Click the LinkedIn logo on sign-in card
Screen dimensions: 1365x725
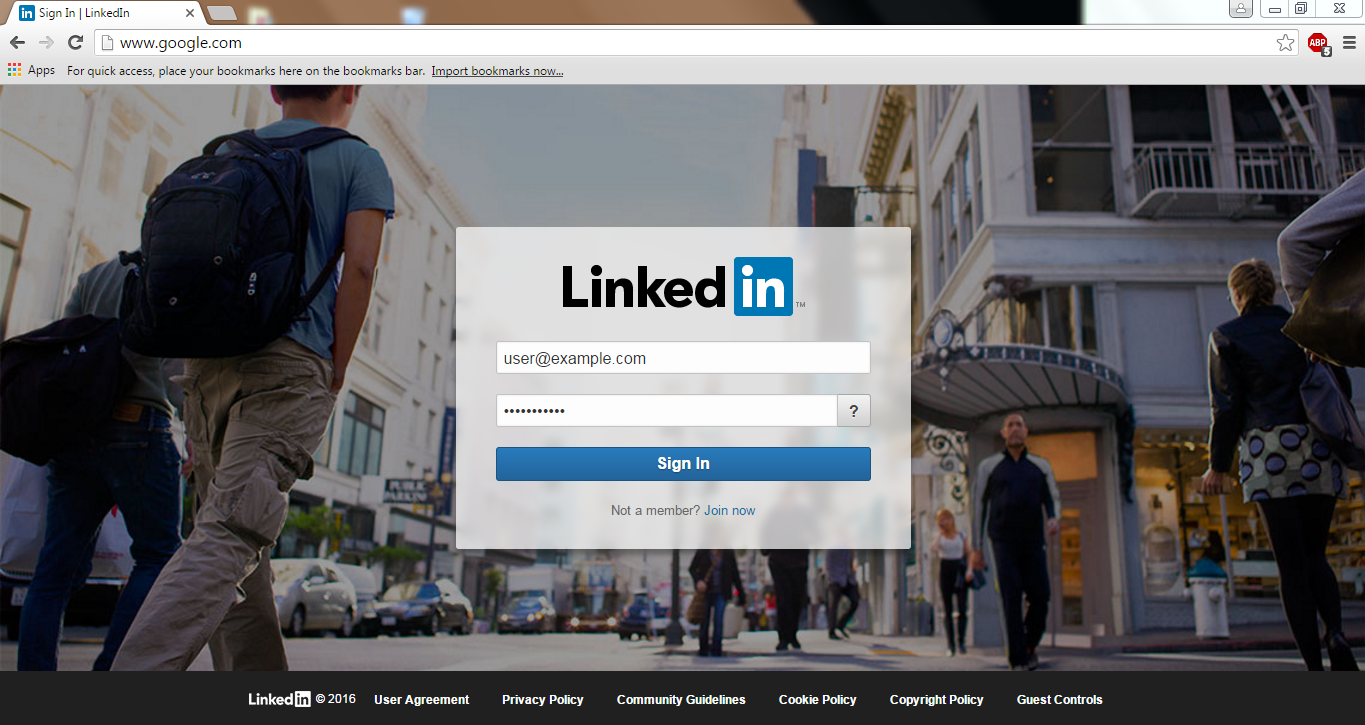point(683,286)
